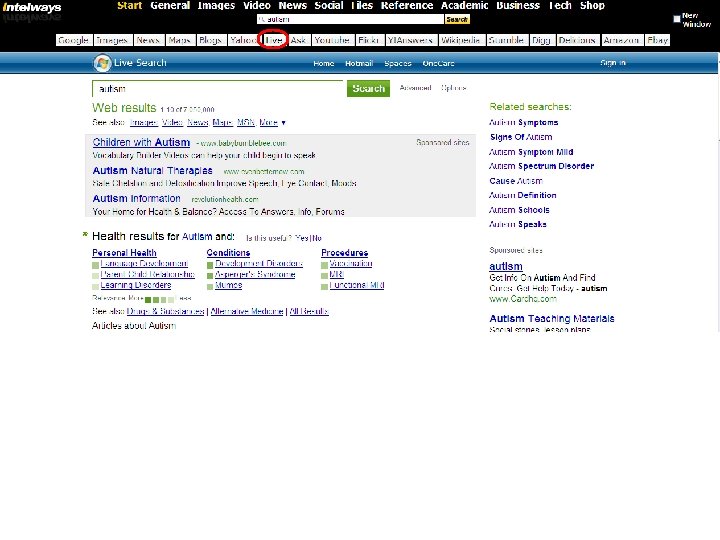Click the Intelways top search field
The width and height of the screenshot is (720, 540).
click(x=350, y=19)
